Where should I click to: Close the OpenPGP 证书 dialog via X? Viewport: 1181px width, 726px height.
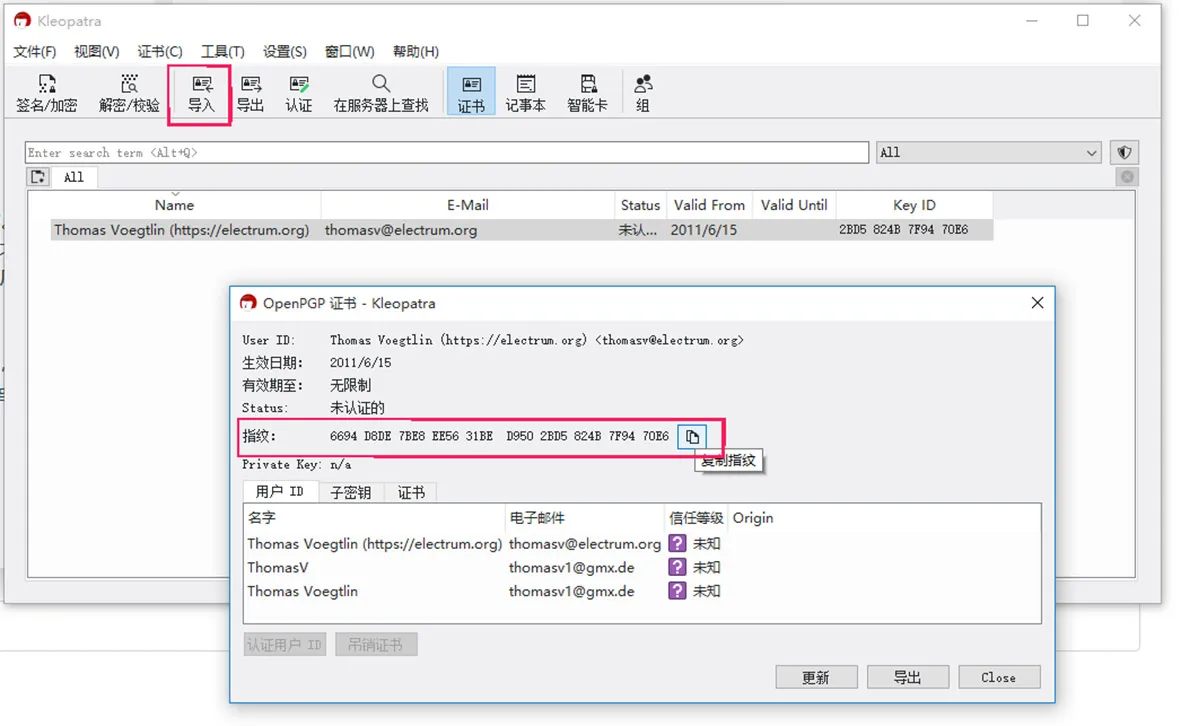tap(1037, 303)
